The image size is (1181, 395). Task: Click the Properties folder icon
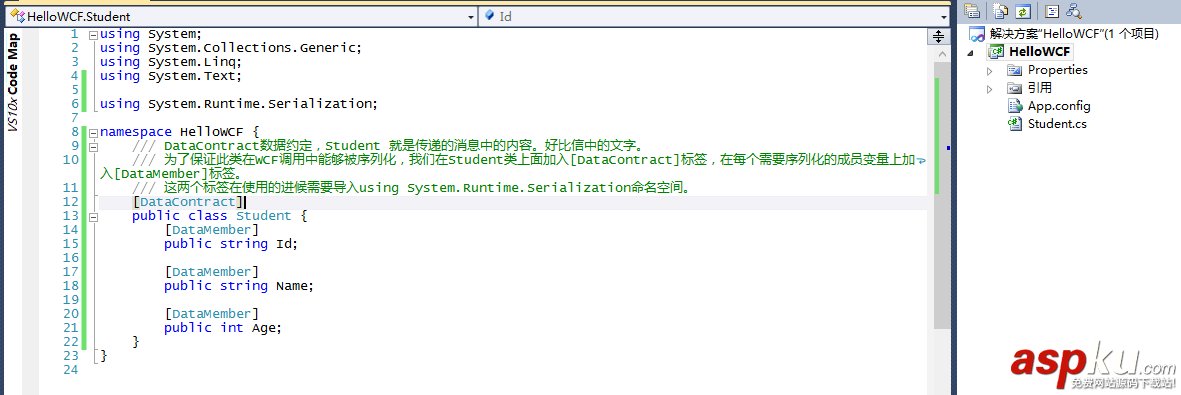point(1015,70)
